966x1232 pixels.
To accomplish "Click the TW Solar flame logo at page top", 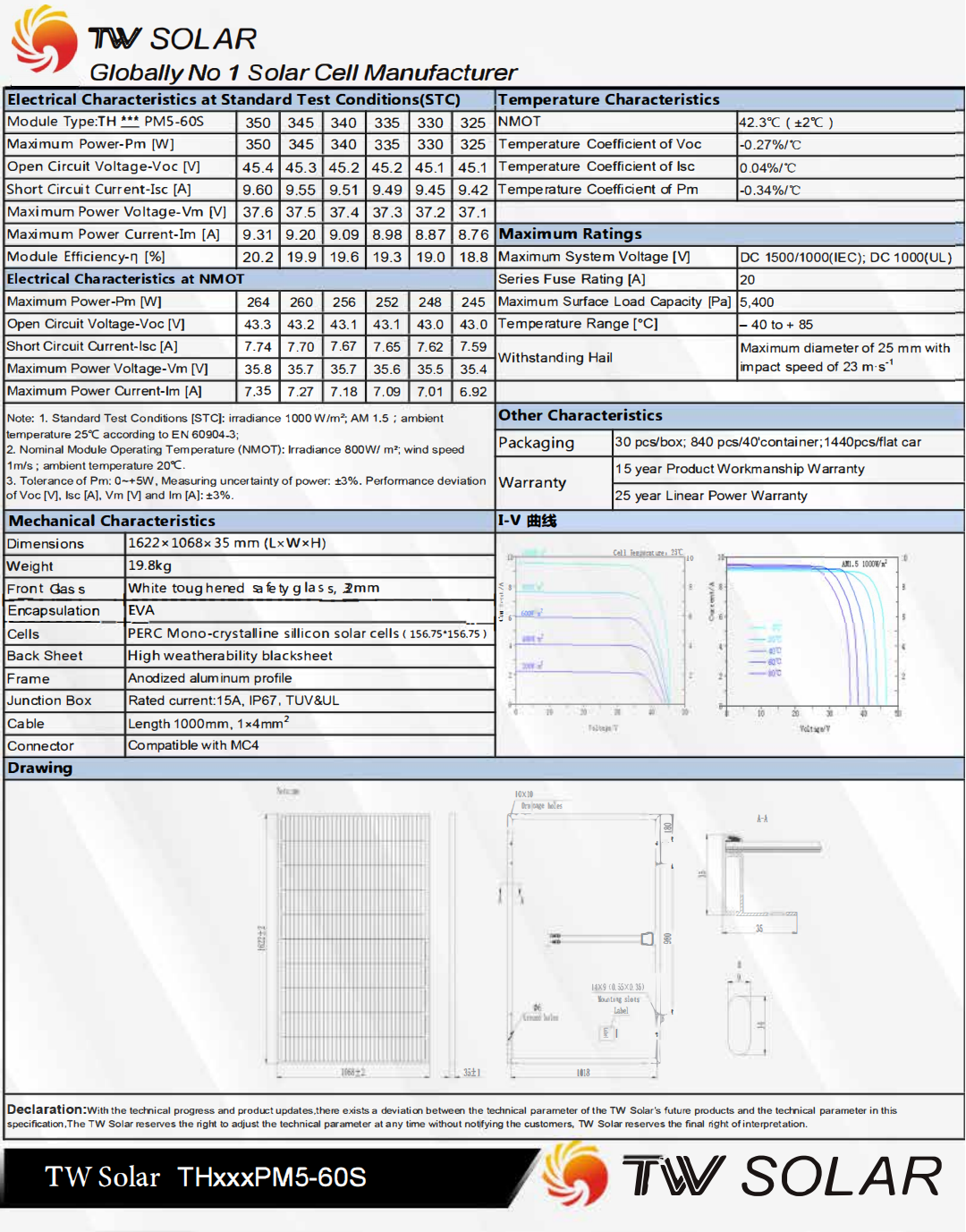I will point(44,39).
